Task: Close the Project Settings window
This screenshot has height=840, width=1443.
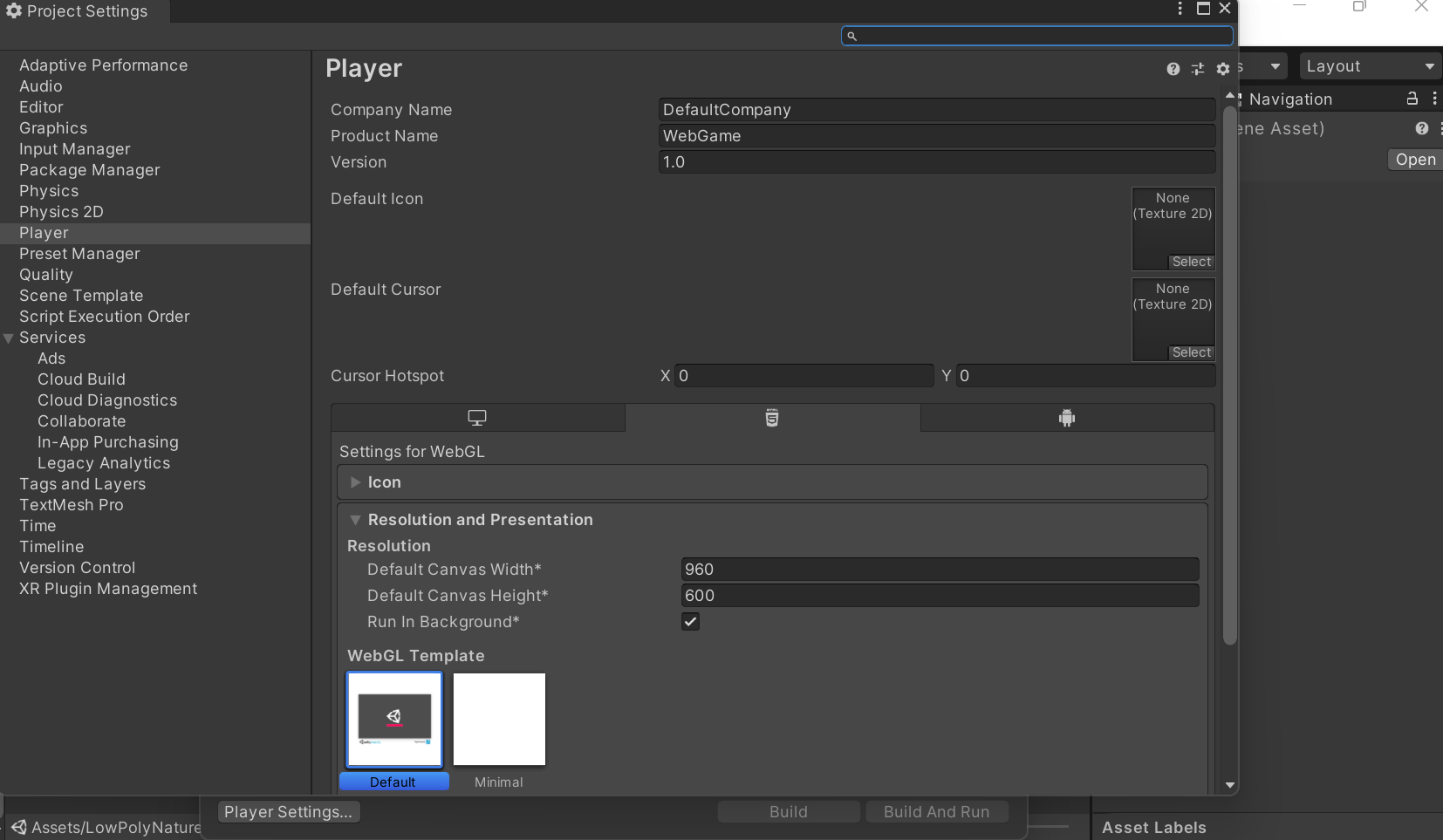Action: 1225,9
